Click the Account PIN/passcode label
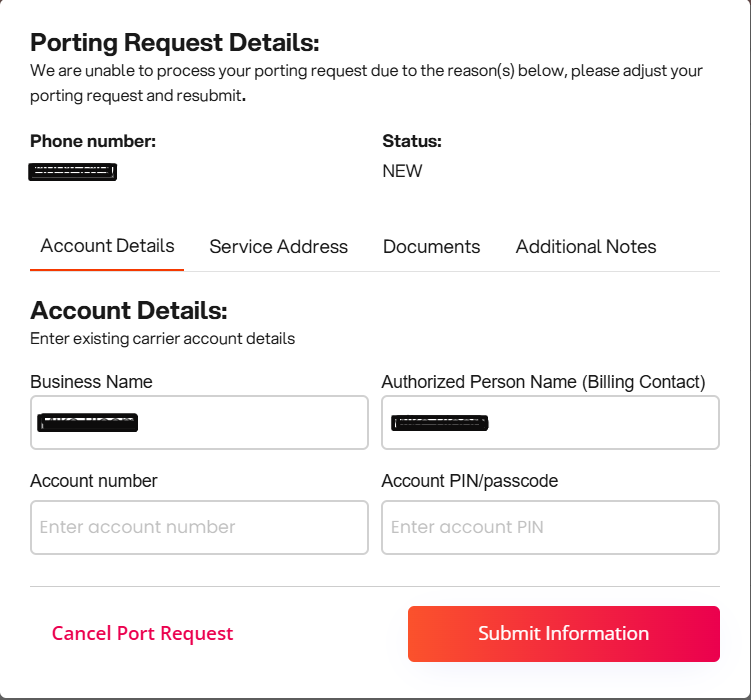The width and height of the screenshot is (751, 700). point(469,481)
